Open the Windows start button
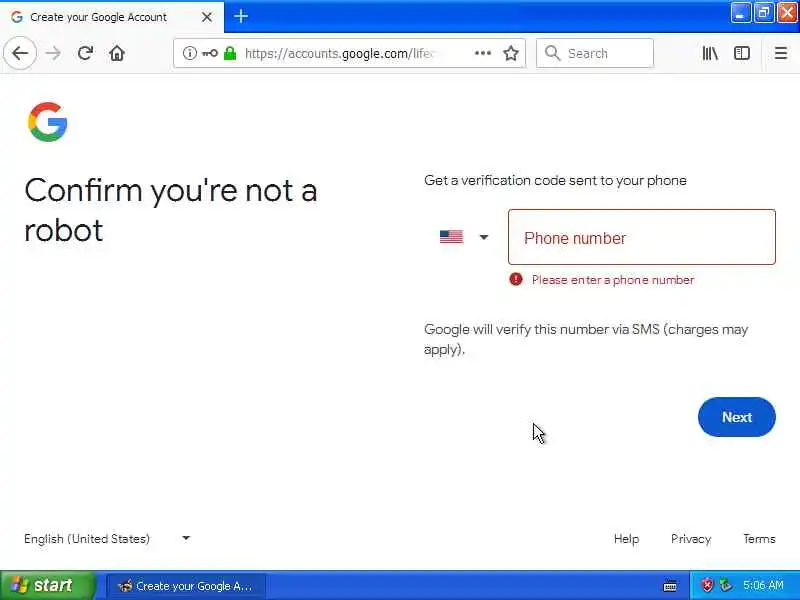The image size is (800, 600). (47, 585)
